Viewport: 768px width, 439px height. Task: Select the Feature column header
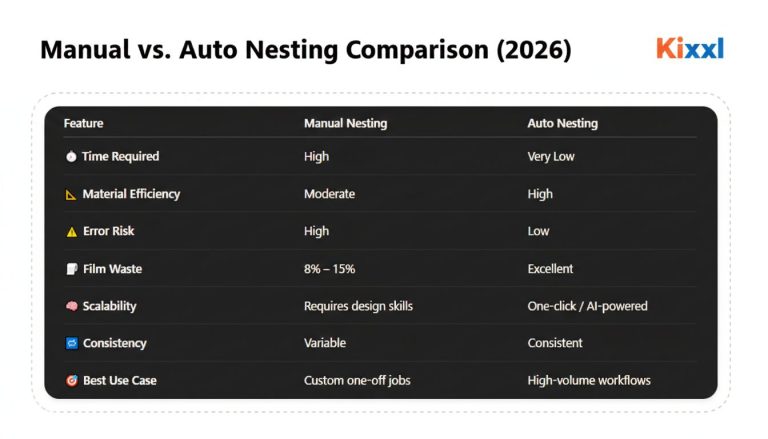[x=83, y=123]
